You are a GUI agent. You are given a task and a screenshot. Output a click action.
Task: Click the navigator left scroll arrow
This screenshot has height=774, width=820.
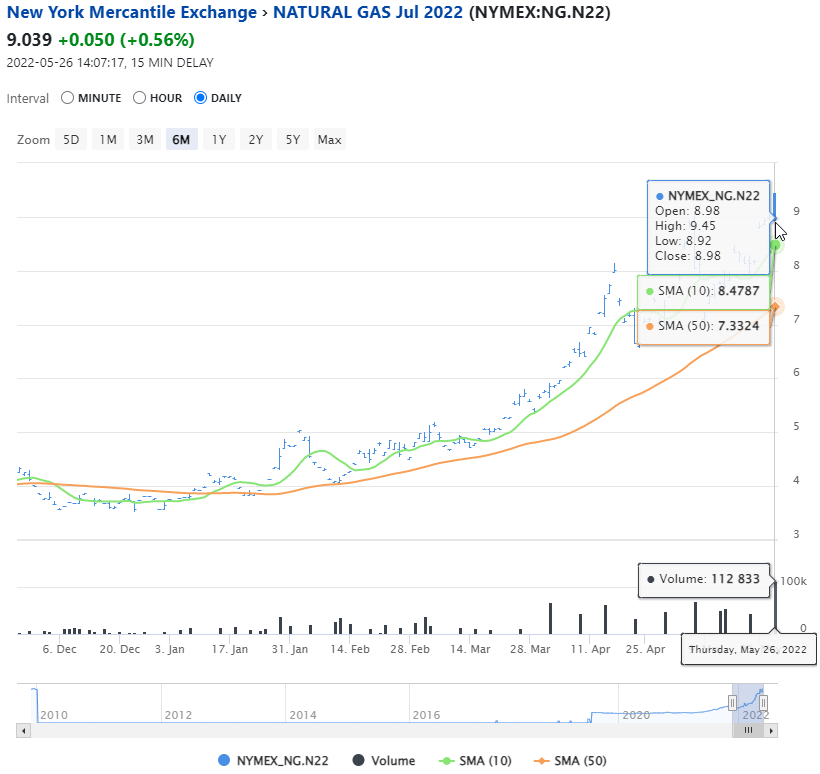point(23,731)
